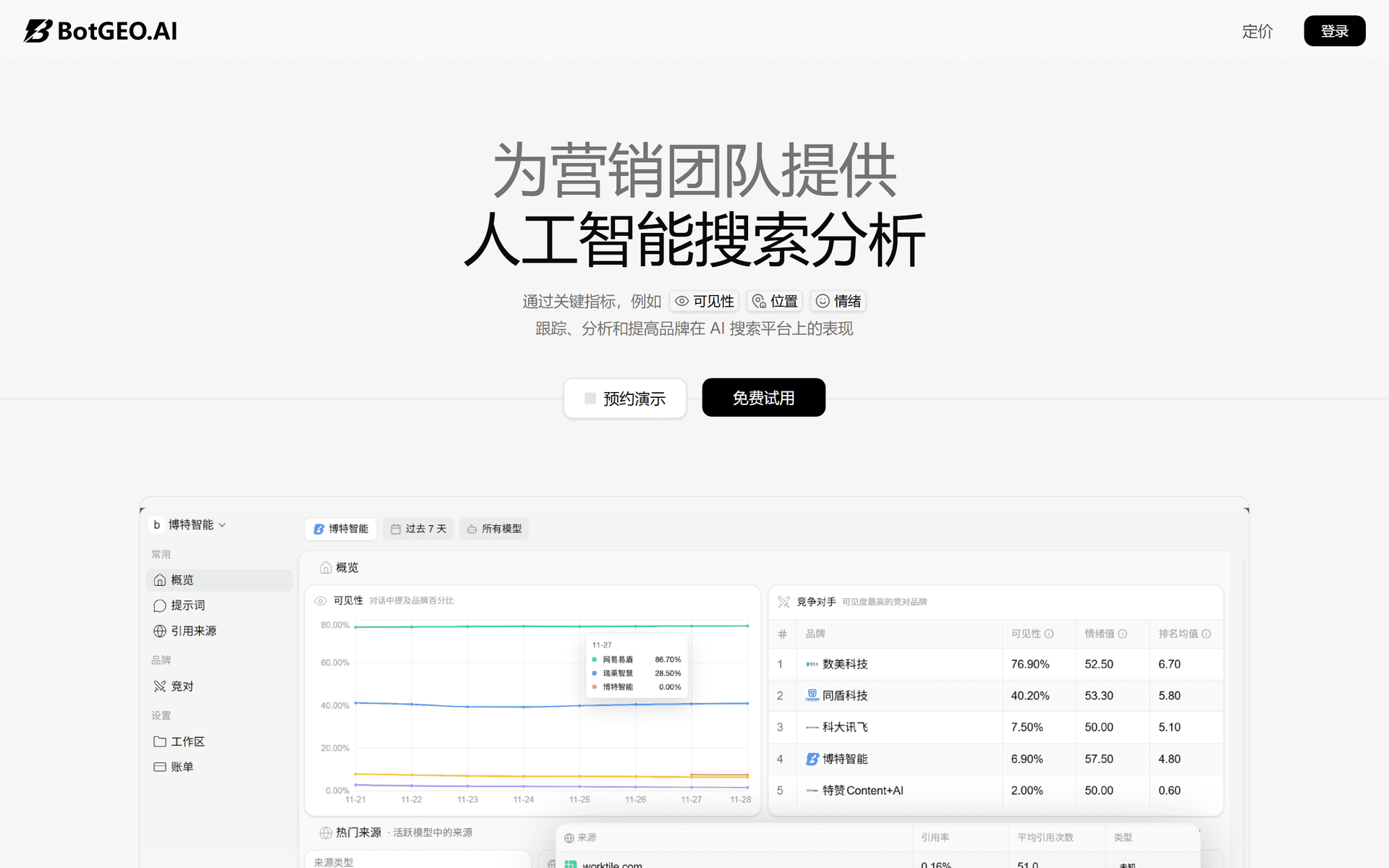The image size is (1389, 868).
Task: Click the 数美科技 brand logo icon
Action: (x=812, y=664)
